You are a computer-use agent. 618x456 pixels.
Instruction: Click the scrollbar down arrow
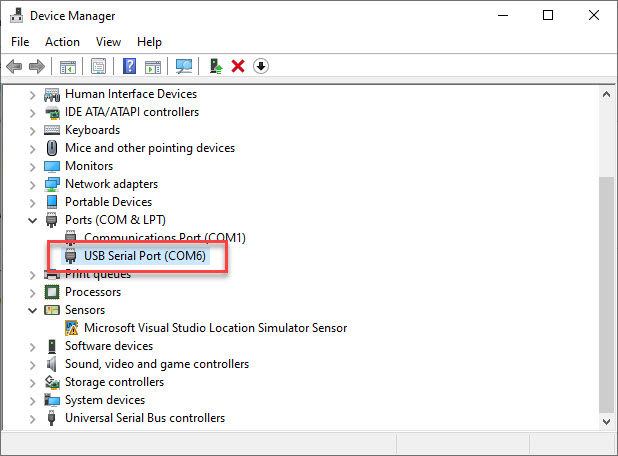click(x=607, y=421)
